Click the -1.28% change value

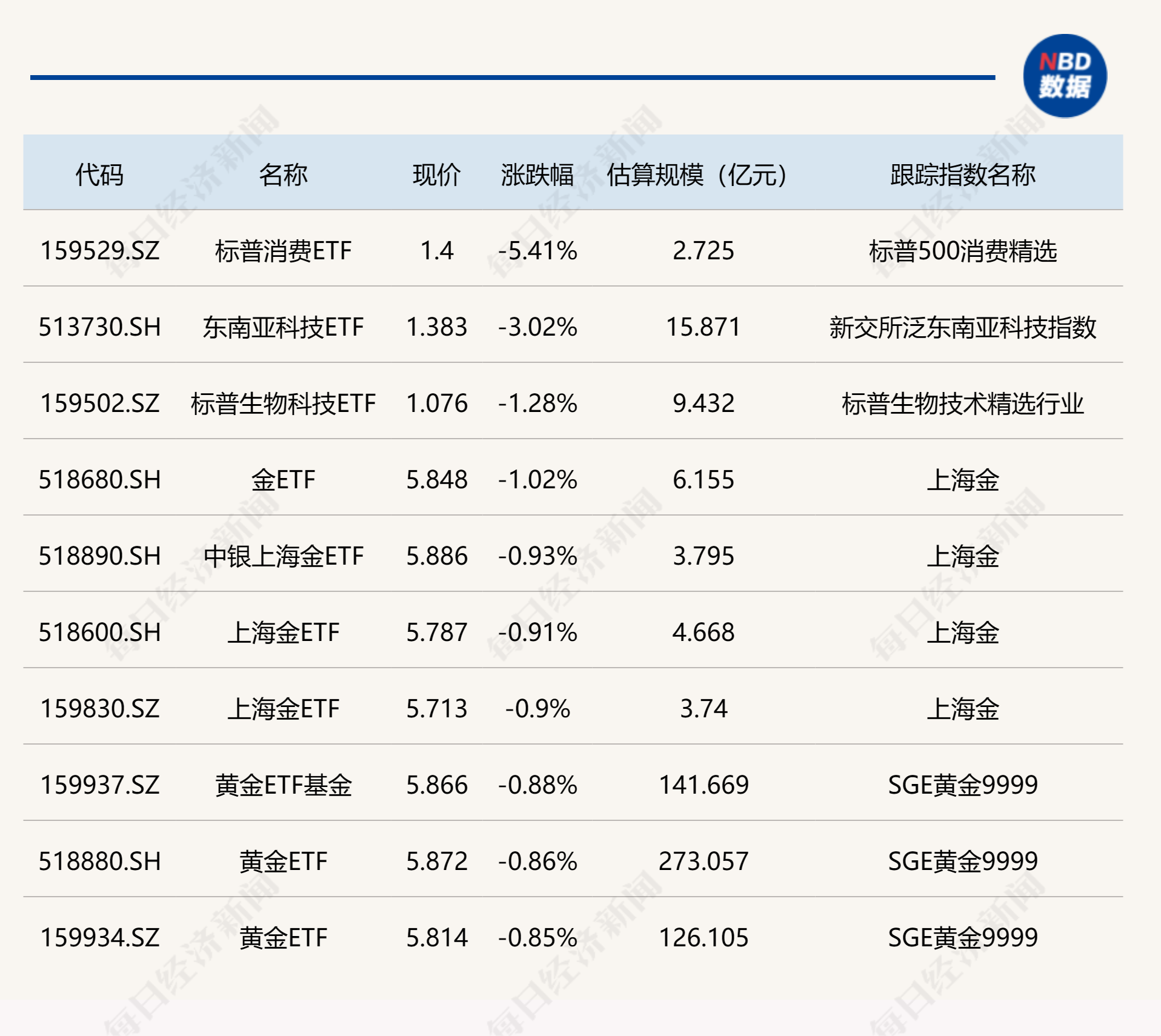click(x=537, y=403)
